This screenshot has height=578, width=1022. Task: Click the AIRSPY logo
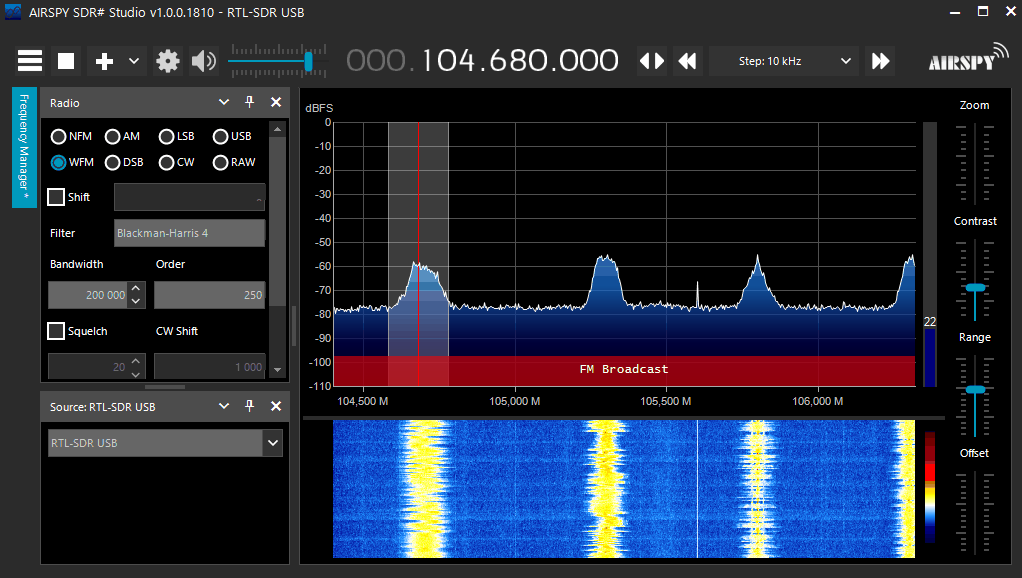point(967,57)
